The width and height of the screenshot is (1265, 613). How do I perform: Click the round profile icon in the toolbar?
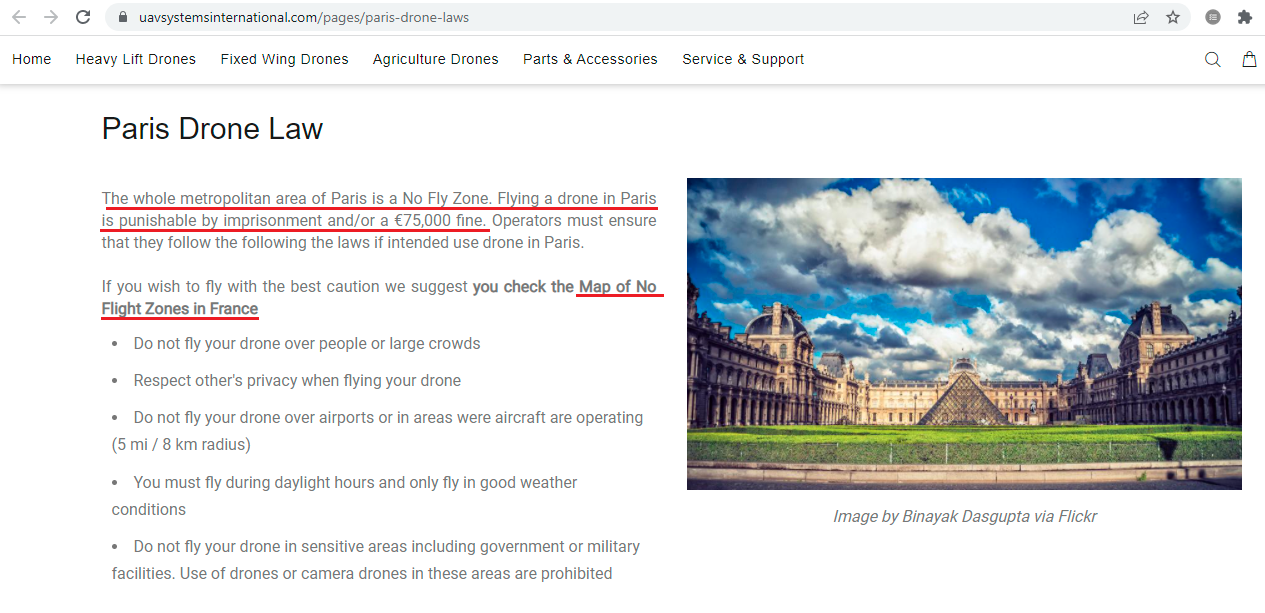pos(1212,17)
